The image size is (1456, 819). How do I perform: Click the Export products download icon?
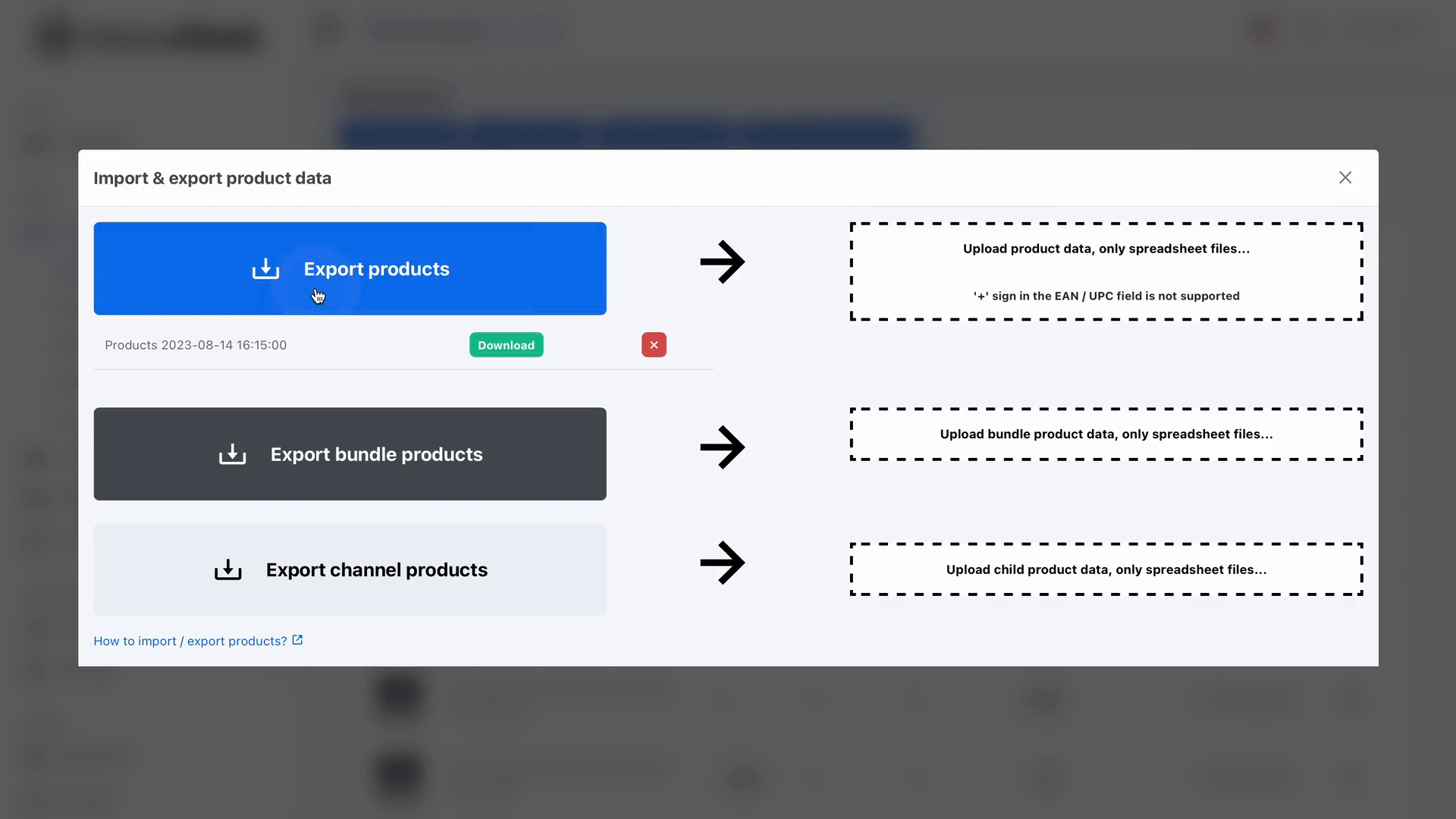(x=264, y=268)
